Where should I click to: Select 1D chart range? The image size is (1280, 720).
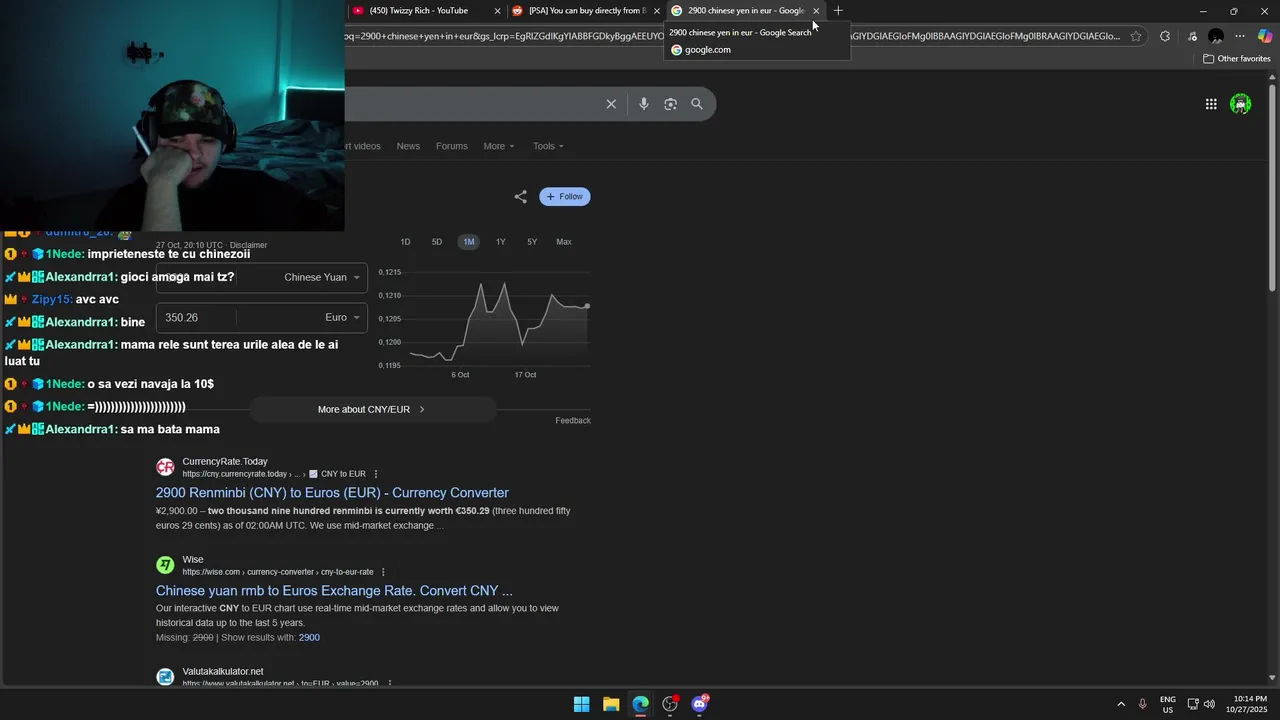click(x=405, y=242)
